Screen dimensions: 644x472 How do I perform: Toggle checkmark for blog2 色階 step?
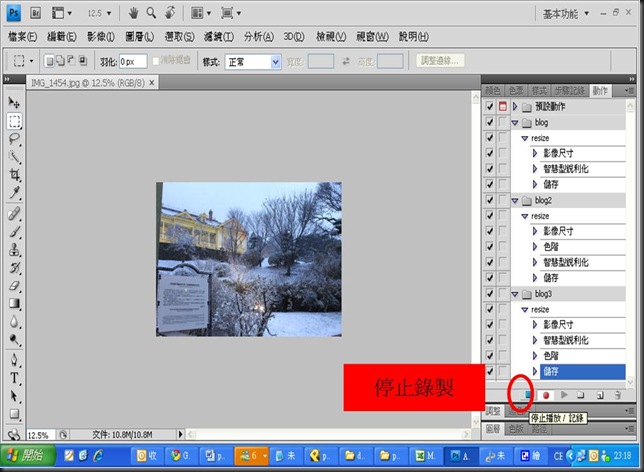click(490, 247)
